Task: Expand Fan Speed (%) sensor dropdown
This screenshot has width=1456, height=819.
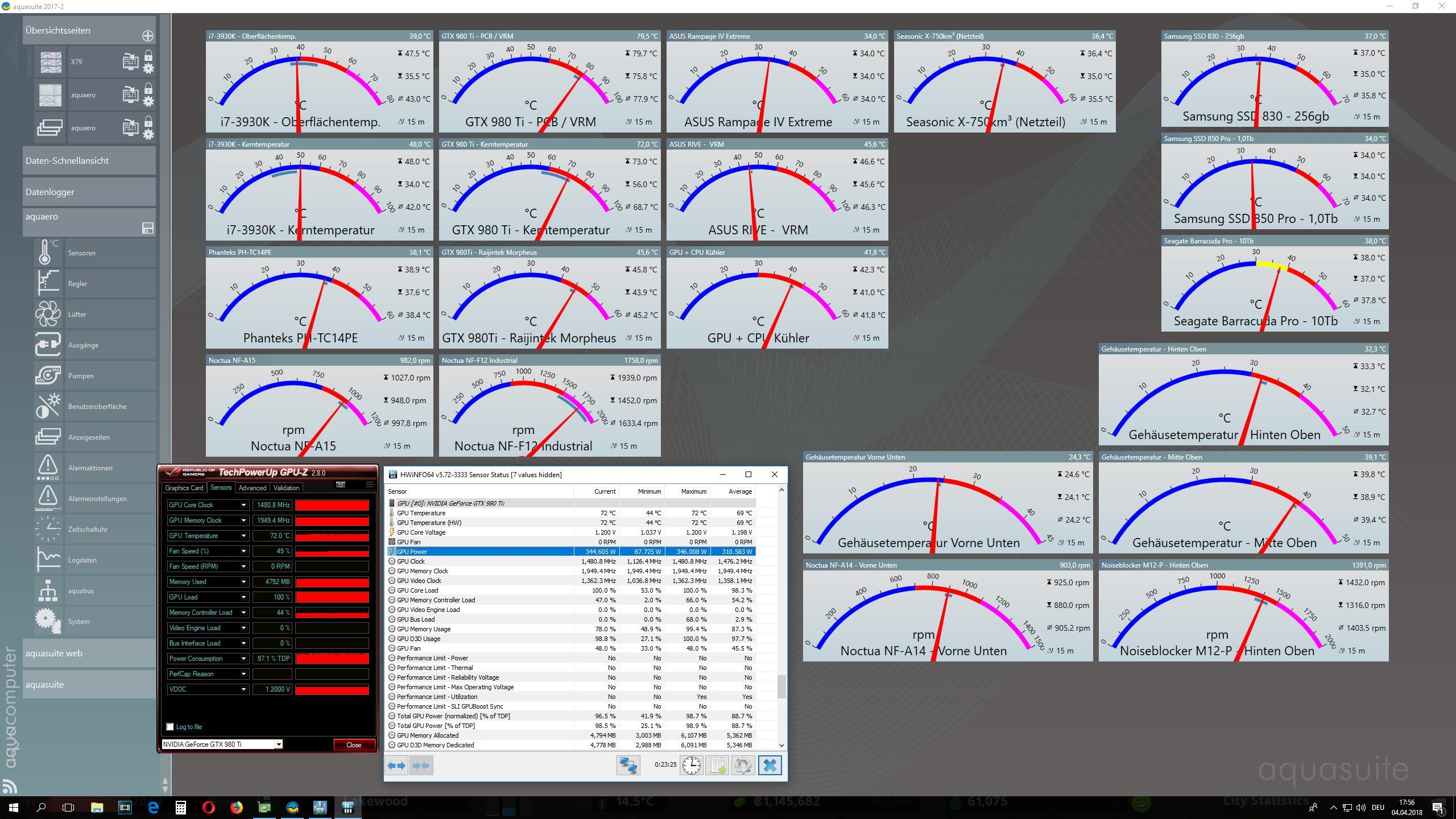Action: point(243,551)
